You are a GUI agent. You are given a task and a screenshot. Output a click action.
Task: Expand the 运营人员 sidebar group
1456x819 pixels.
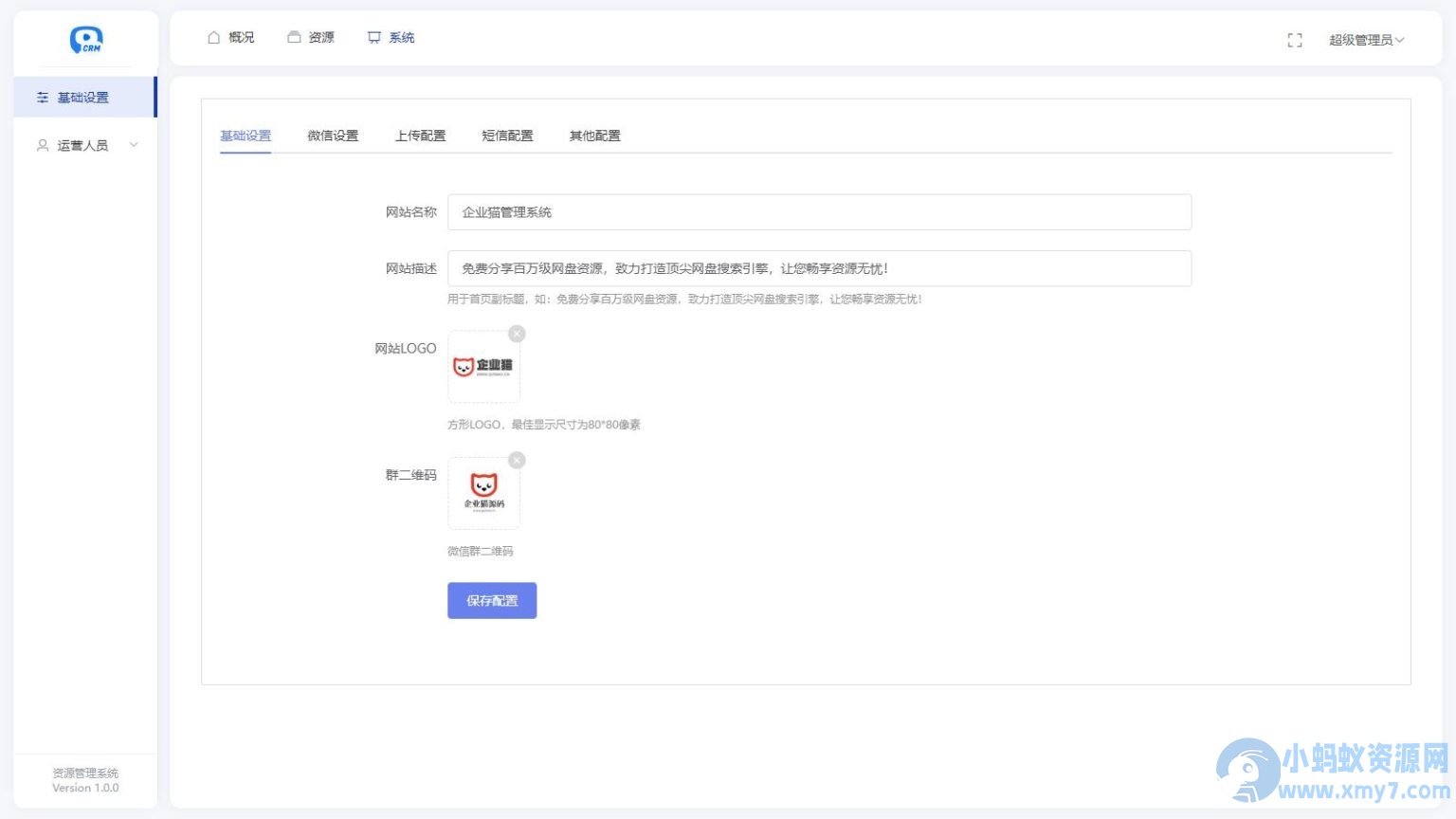(84, 145)
